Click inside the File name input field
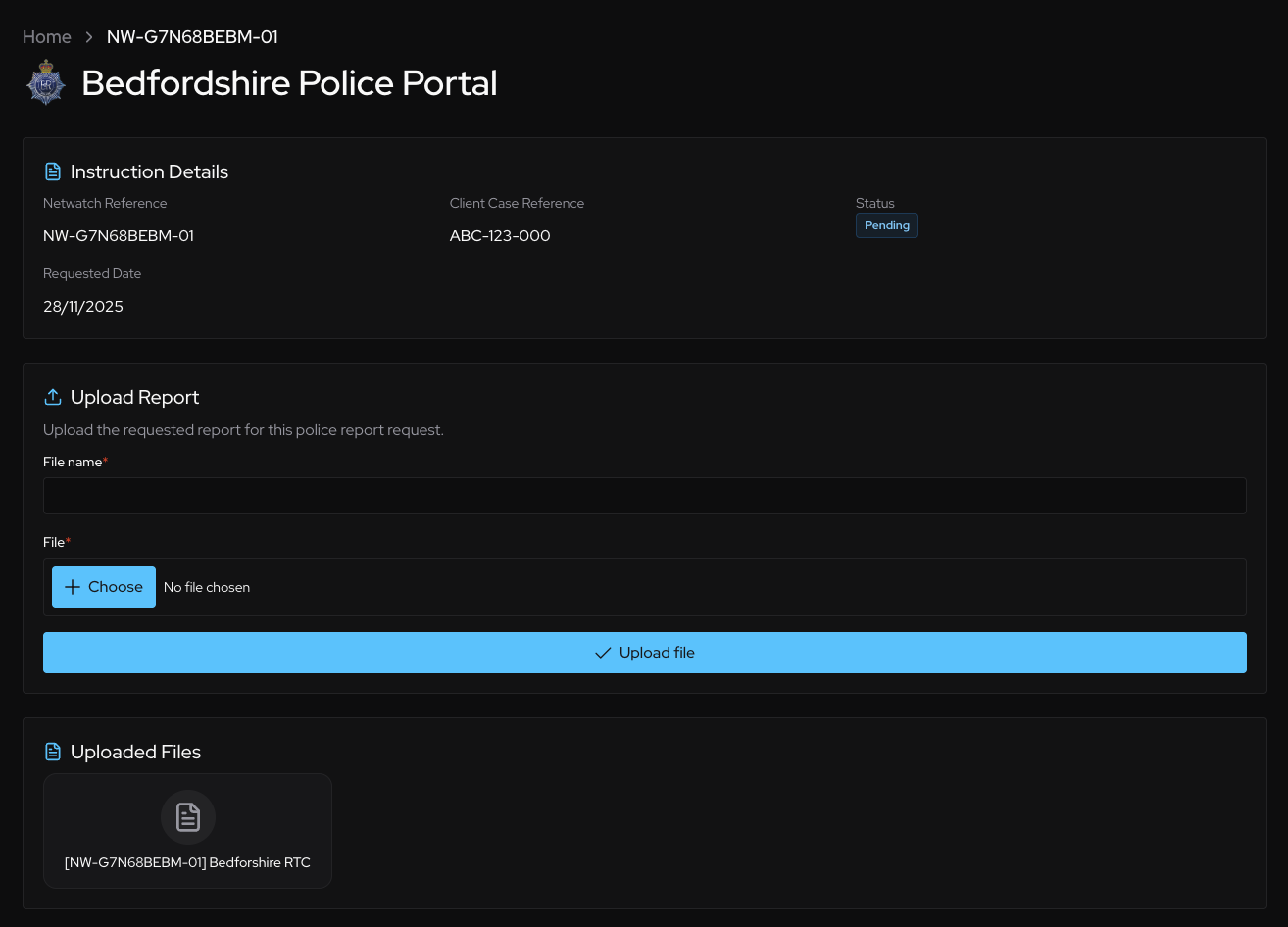1288x927 pixels. click(x=644, y=495)
